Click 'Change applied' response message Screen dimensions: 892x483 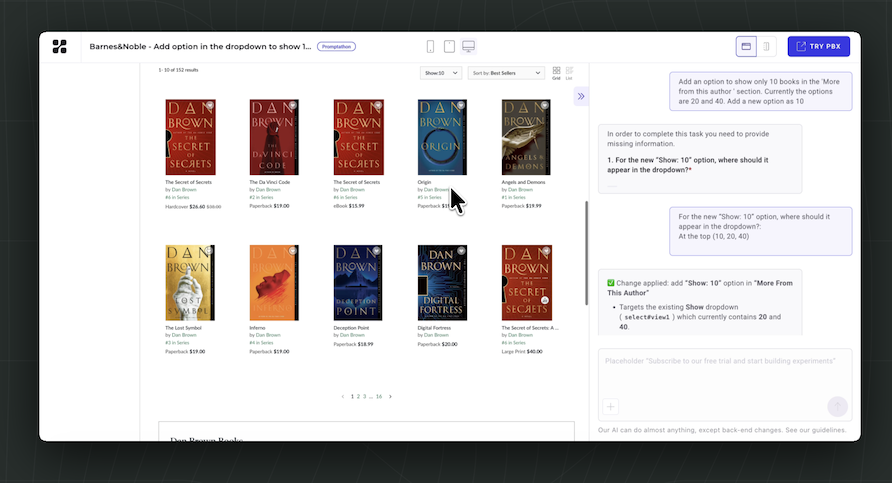click(x=700, y=304)
